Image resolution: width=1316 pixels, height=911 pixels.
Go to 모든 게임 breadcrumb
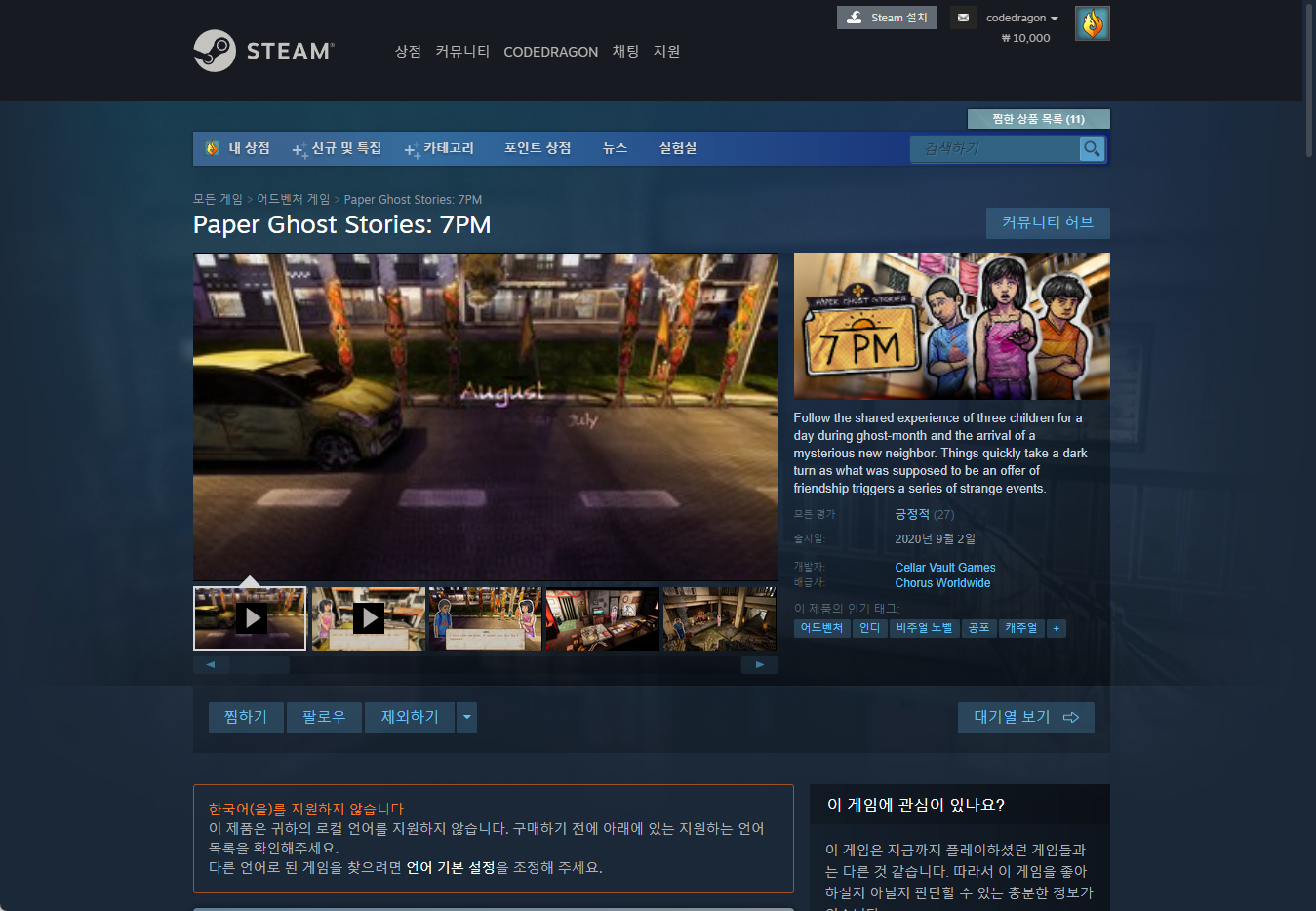tap(218, 199)
